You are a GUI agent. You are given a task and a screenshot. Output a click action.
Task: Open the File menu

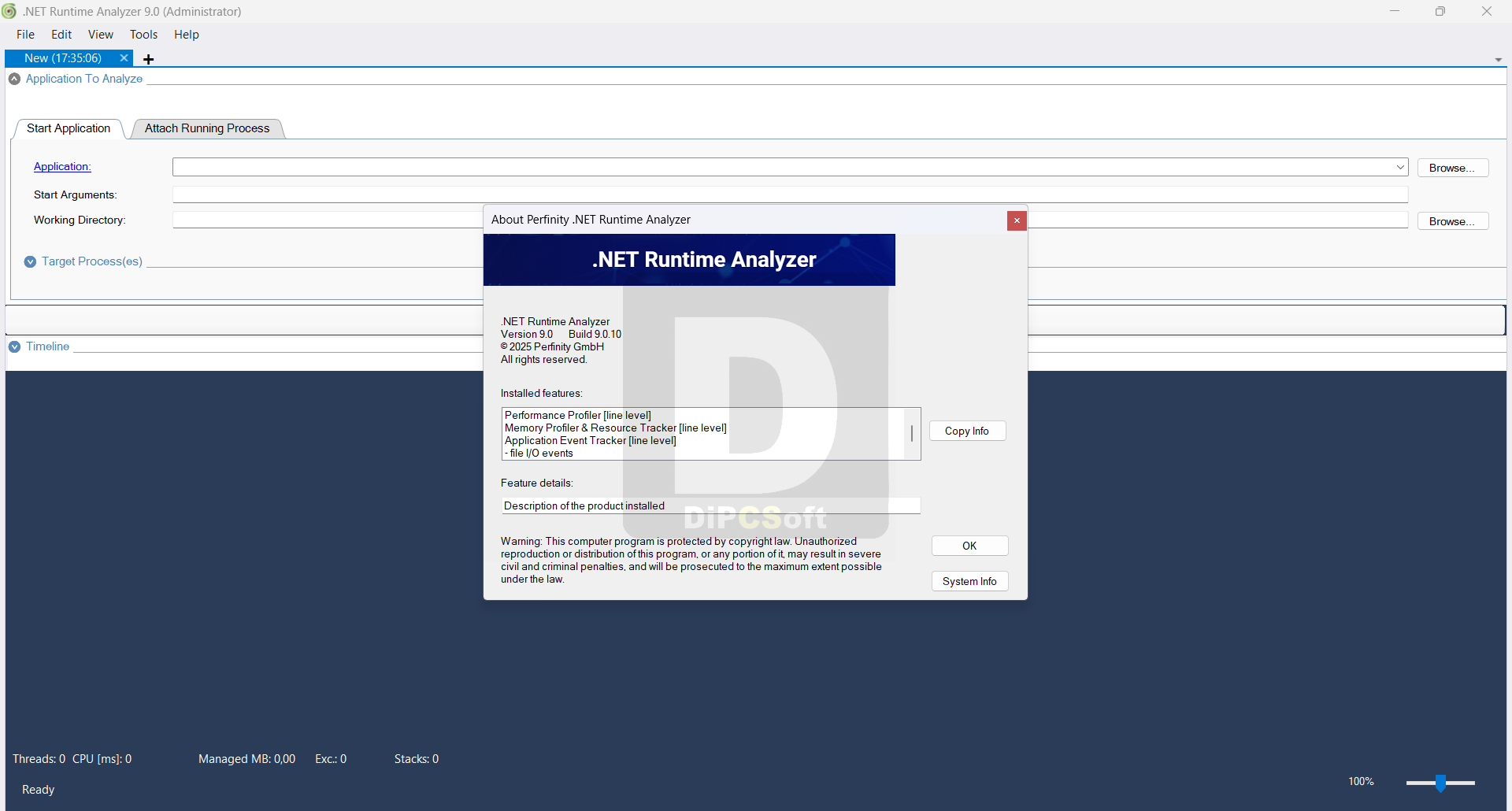click(x=25, y=35)
